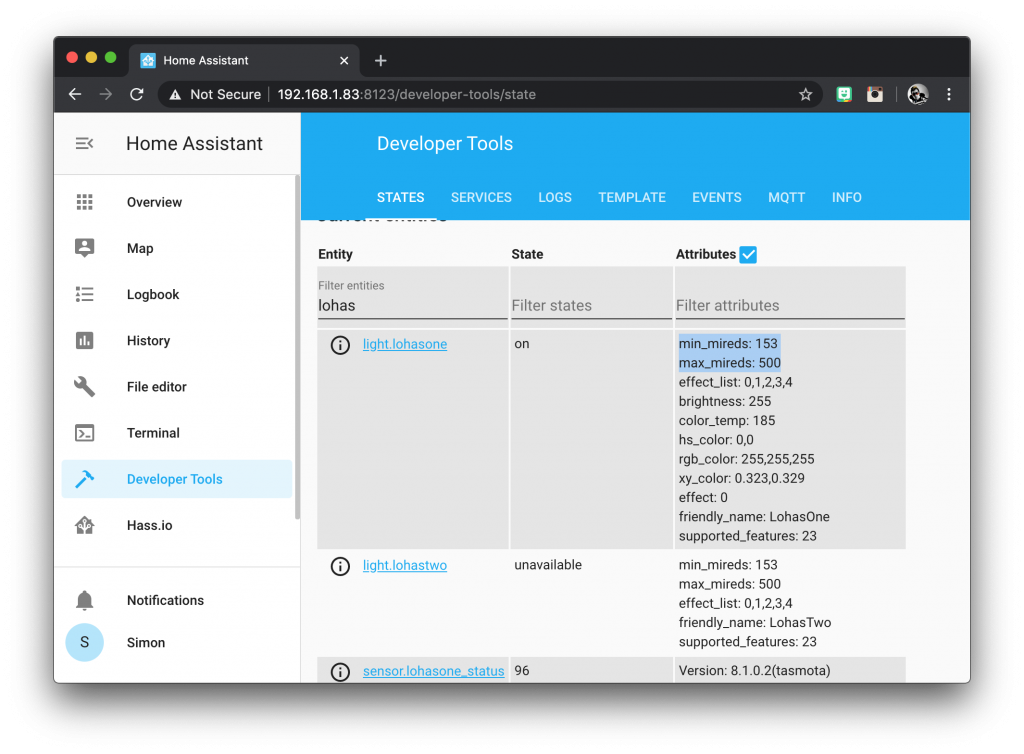Switch to the EVENTS tab
Screen dimensions: 1024x754
(x=717, y=197)
